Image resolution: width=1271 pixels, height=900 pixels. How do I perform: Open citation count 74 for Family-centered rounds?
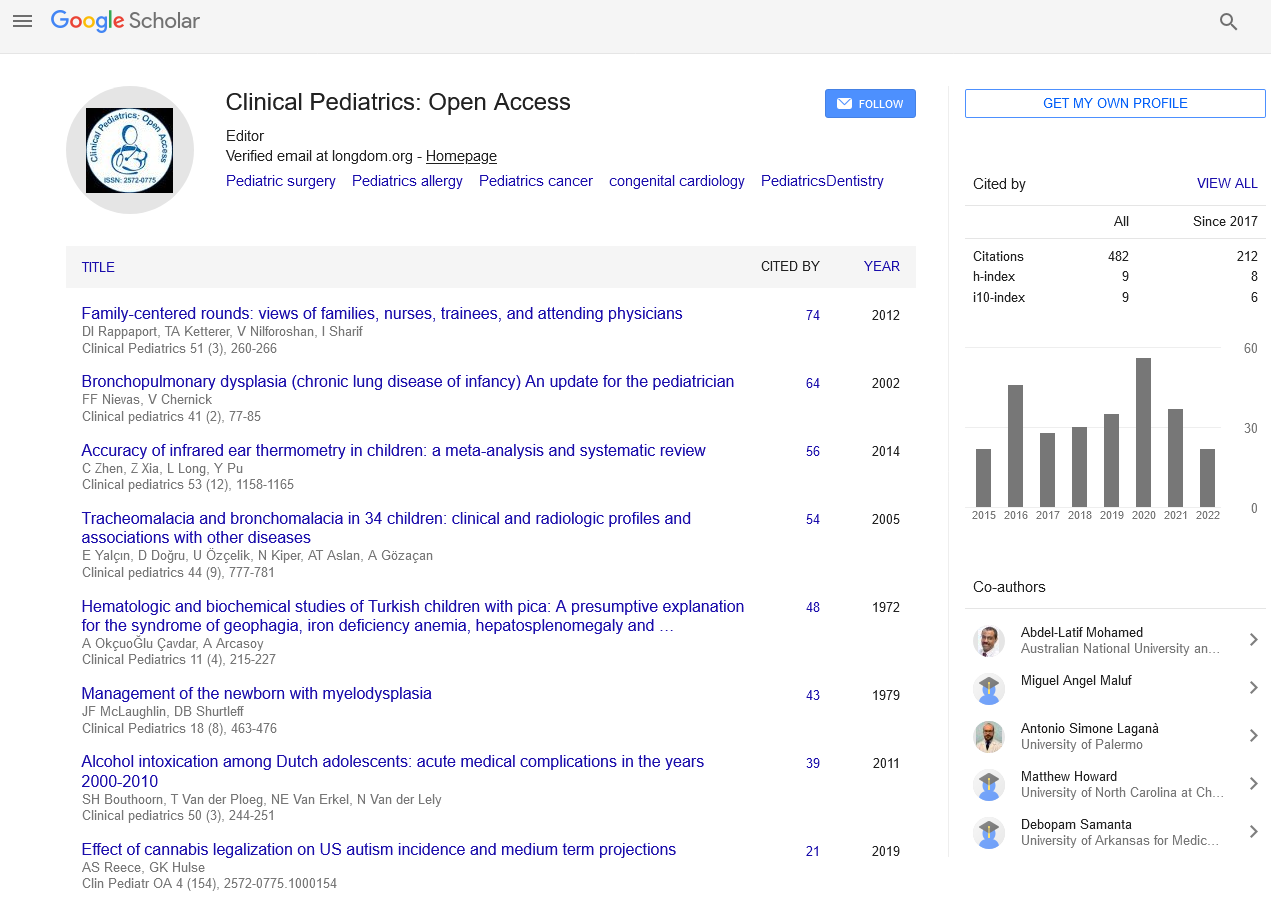pyautogui.click(x=812, y=315)
